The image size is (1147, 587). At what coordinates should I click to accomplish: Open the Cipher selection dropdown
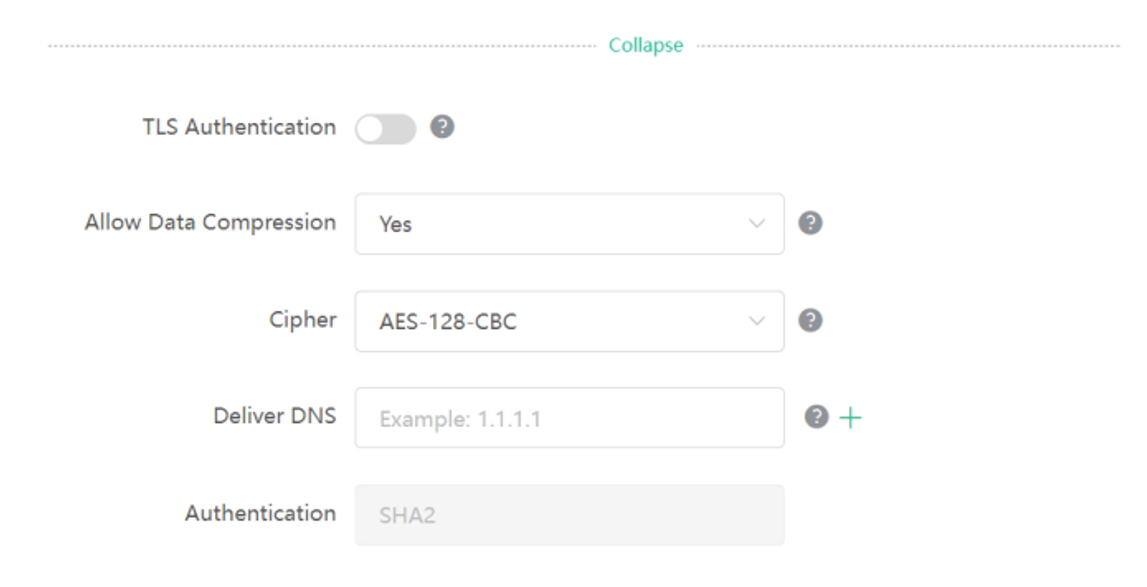point(569,321)
